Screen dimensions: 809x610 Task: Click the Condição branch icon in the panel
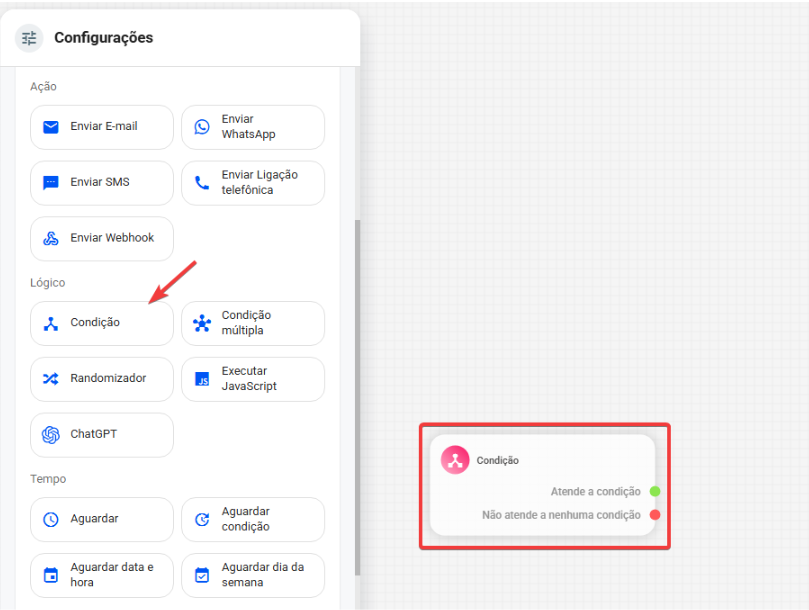tap(51, 323)
